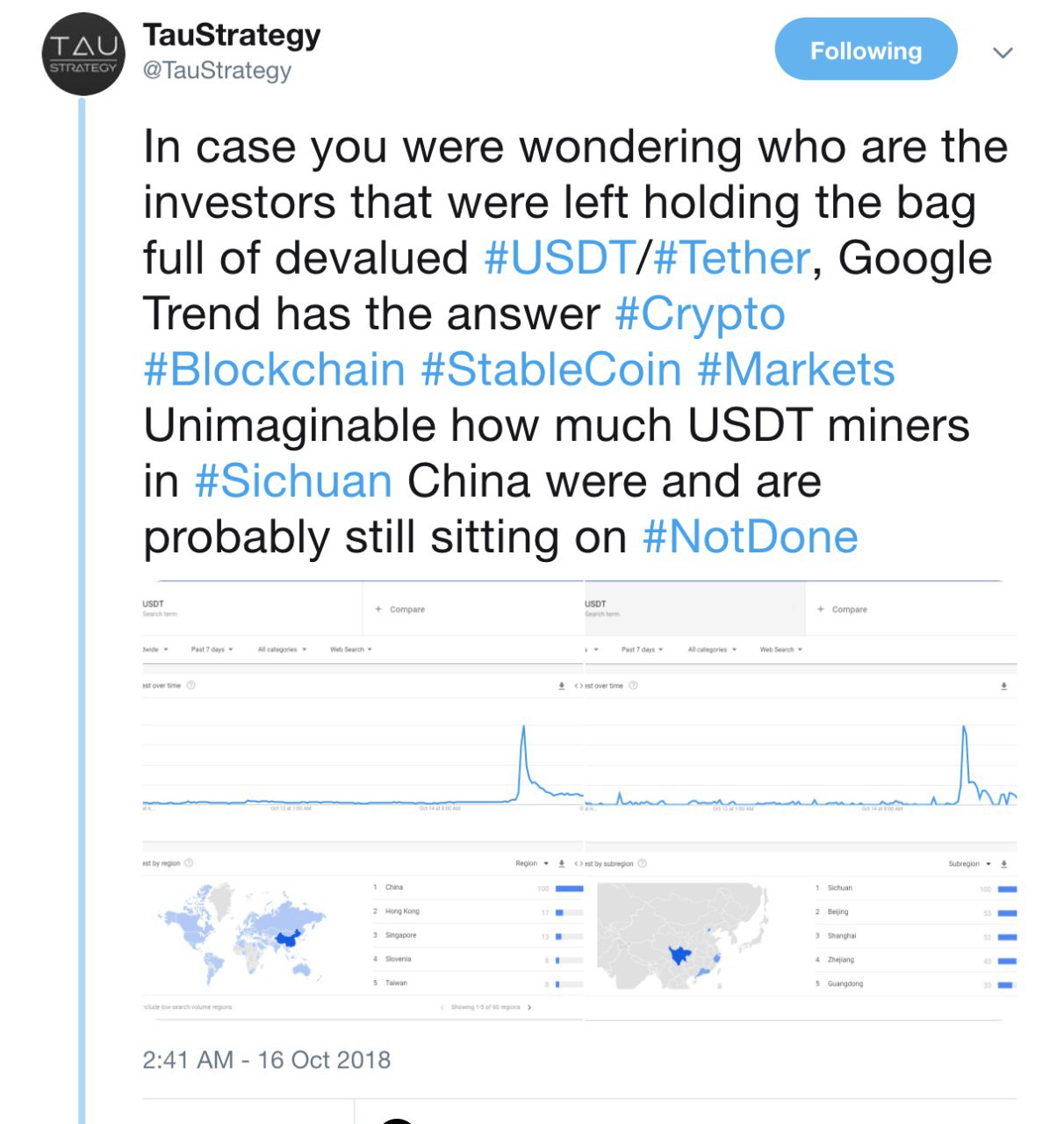The width and height of the screenshot is (1064, 1124).
Task: Click the 2:41 AM - 16 Oct 2018 timestamp
Action: click(267, 1060)
